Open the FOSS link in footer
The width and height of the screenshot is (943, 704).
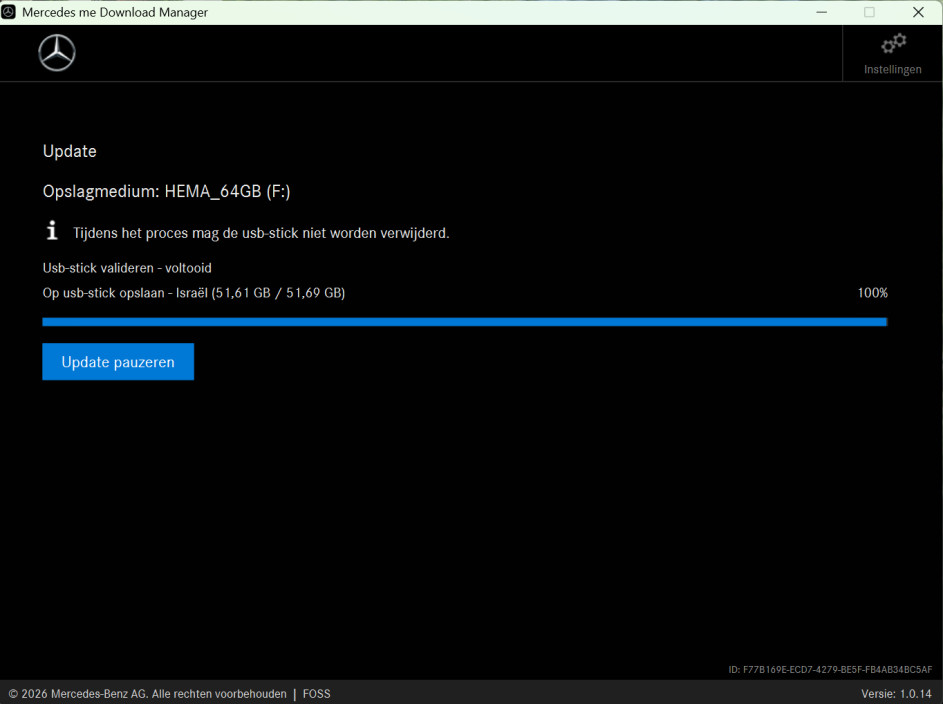316,694
